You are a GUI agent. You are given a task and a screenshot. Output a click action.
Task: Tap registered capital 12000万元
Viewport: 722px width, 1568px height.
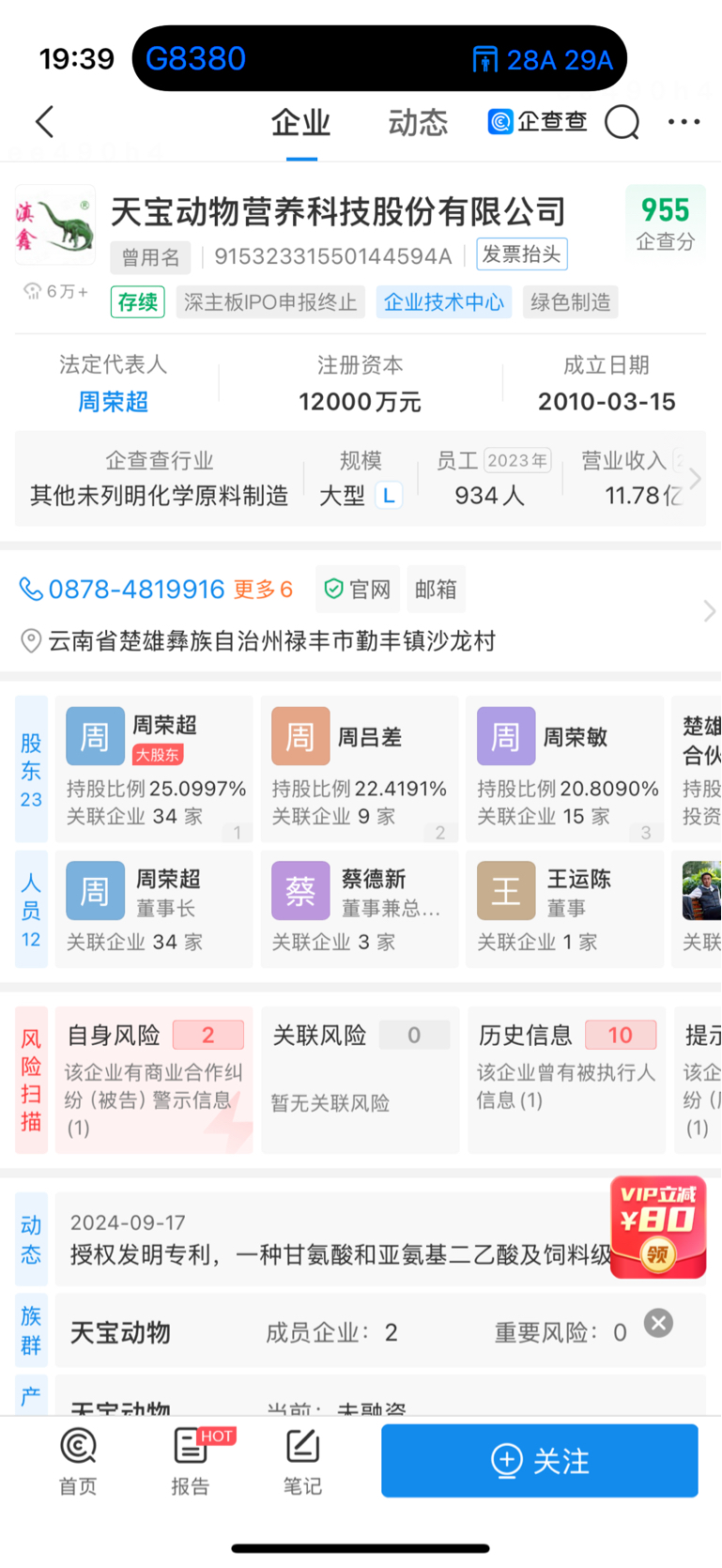(361, 402)
